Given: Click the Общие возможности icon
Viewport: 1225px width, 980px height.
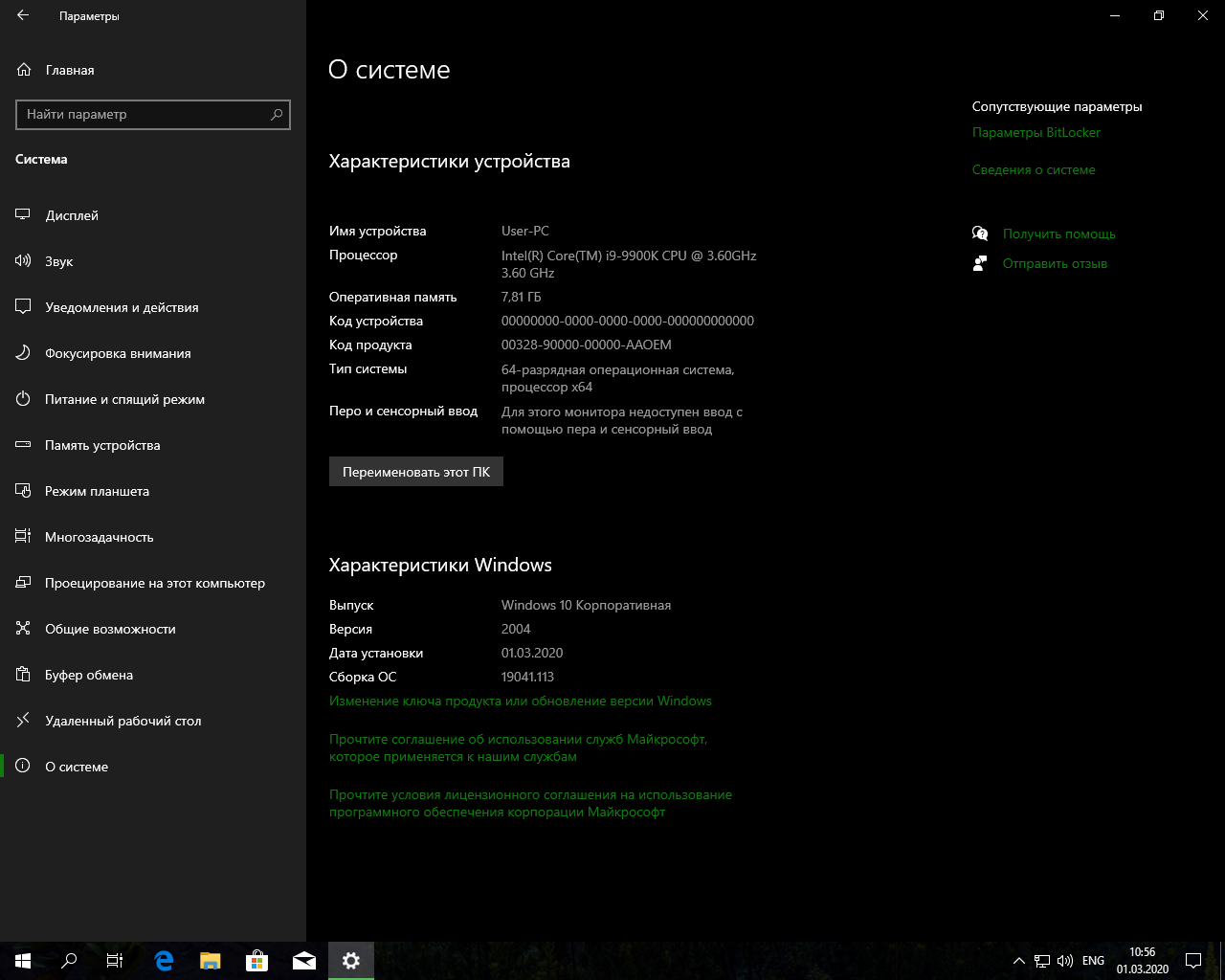Looking at the screenshot, I should click(23, 629).
